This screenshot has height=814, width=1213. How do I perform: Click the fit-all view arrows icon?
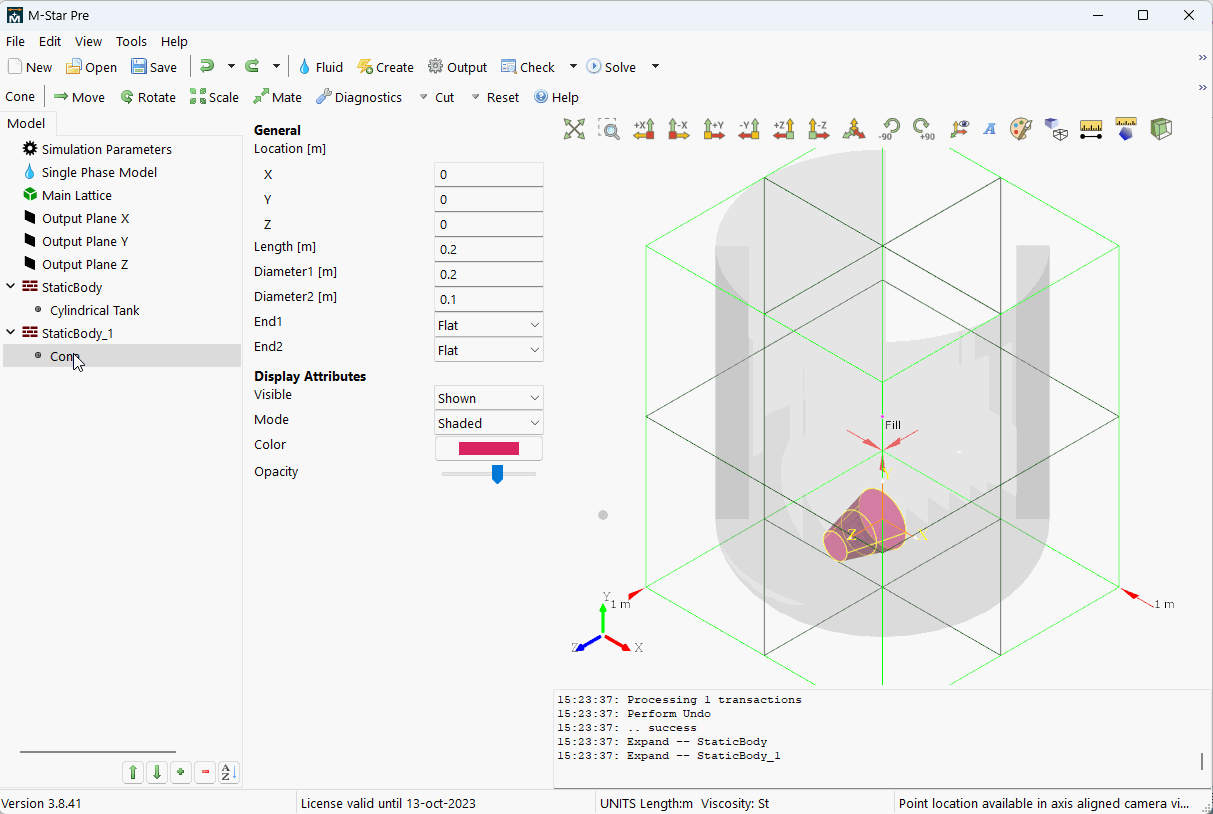574,128
